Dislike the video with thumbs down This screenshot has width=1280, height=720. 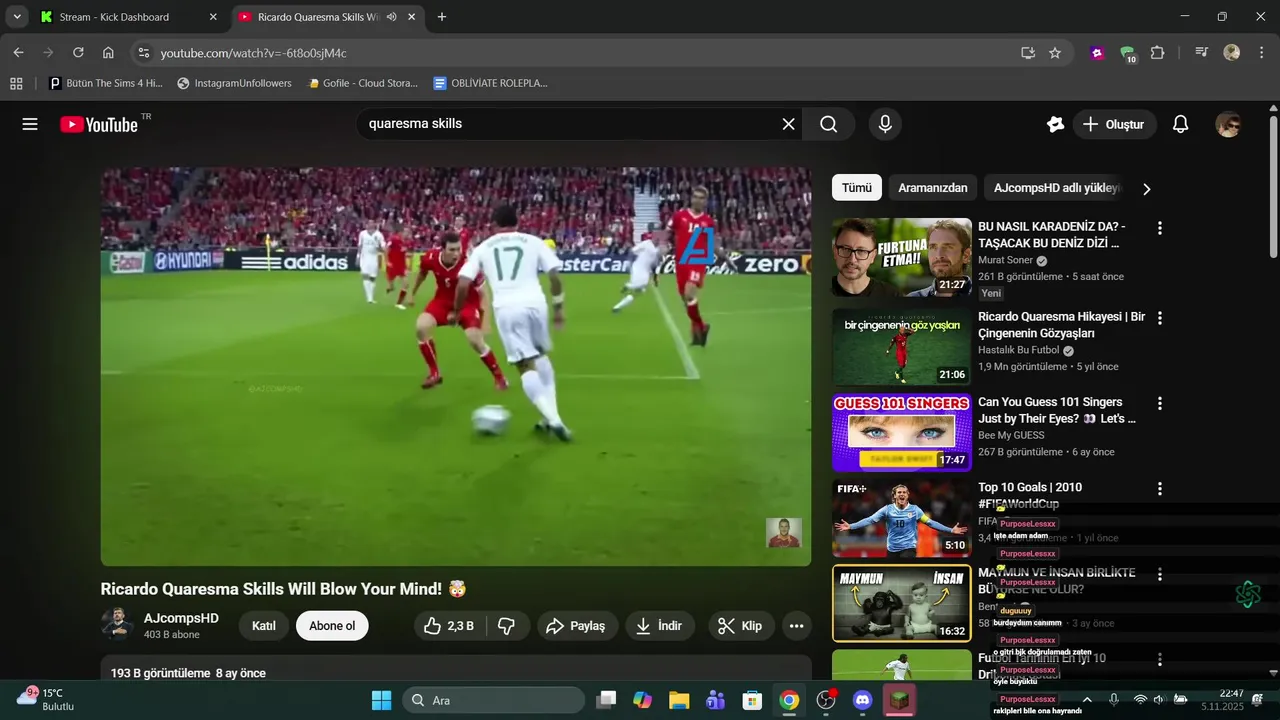point(507,626)
